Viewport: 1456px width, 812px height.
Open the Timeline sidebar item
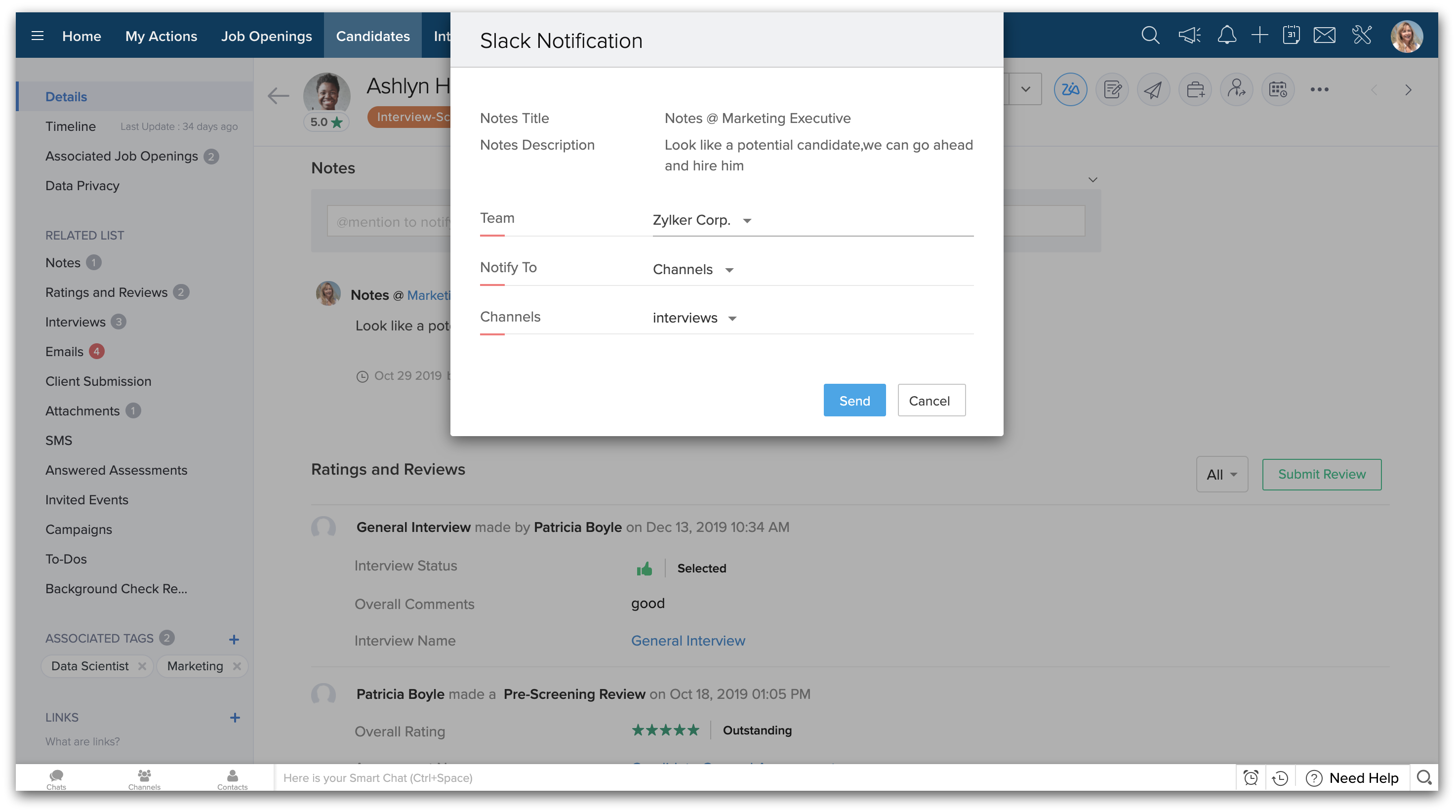(x=71, y=126)
